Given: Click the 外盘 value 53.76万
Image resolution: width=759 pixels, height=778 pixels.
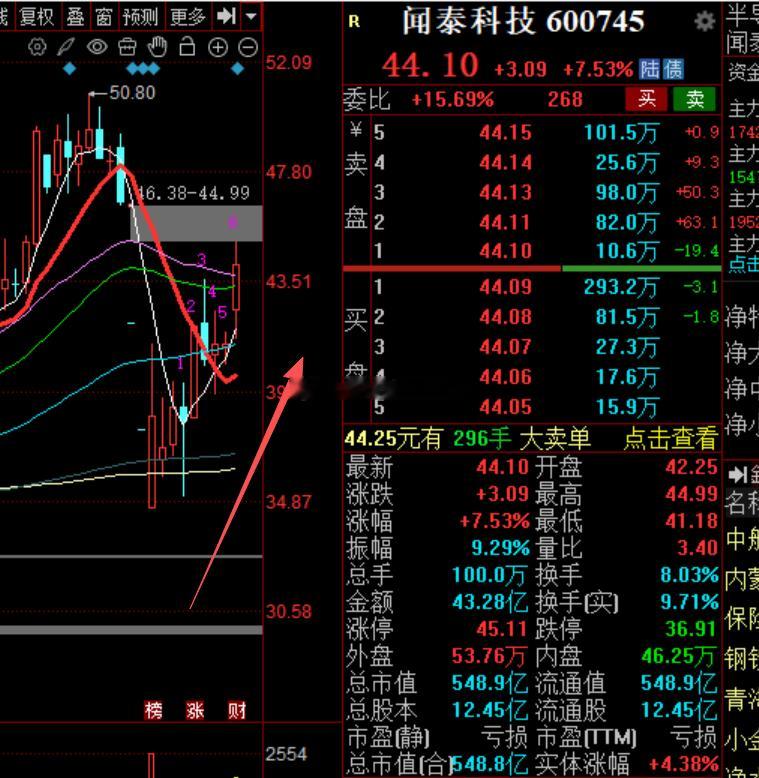Looking at the screenshot, I should pyautogui.click(x=489, y=656).
